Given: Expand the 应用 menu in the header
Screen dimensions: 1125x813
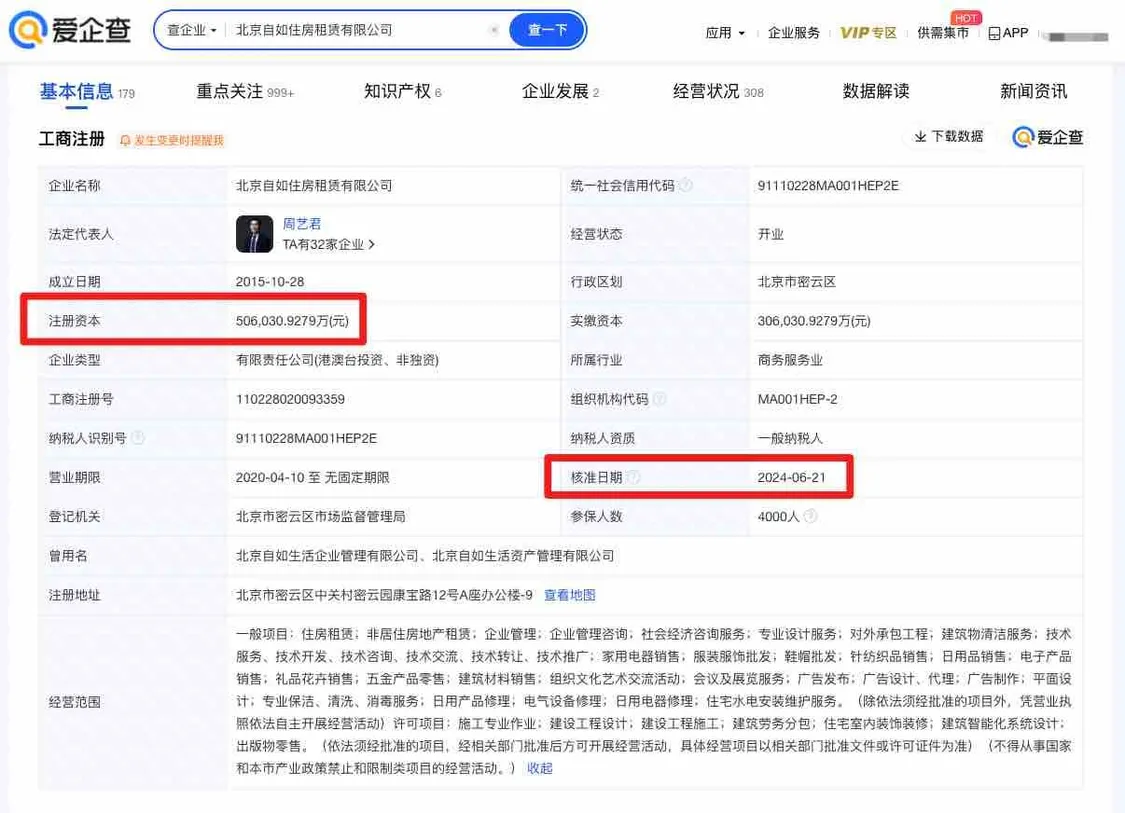Looking at the screenshot, I should tap(725, 33).
